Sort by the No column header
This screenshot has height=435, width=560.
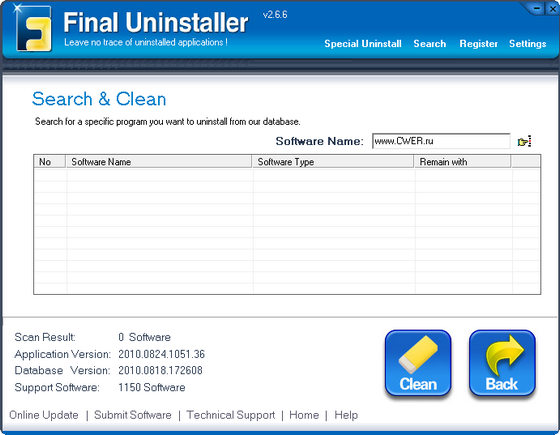(50, 162)
